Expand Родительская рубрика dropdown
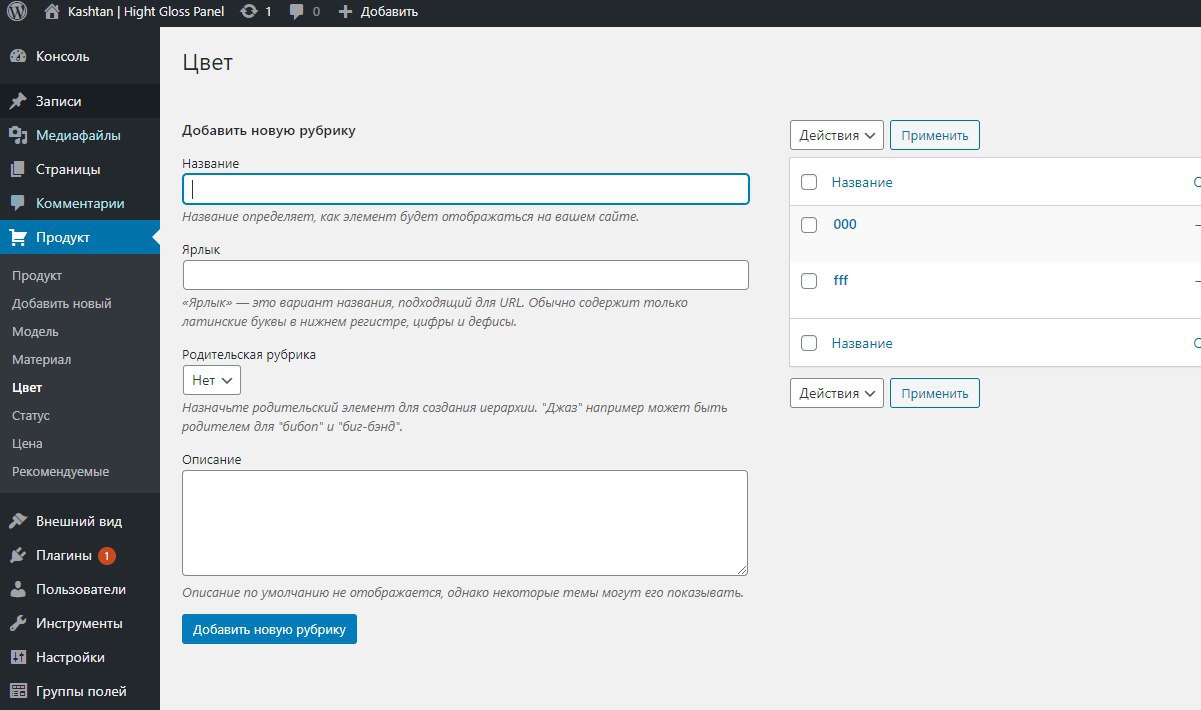1201x710 pixels. point(212,380)
